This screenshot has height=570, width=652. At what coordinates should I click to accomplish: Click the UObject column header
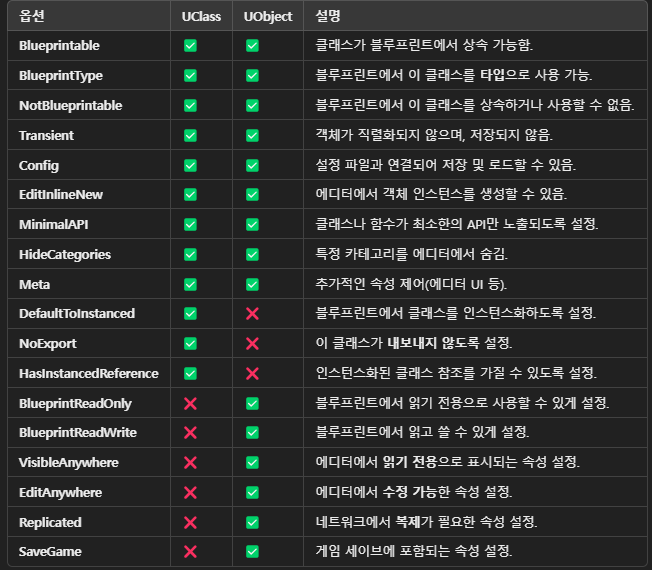tap(268, 16)
